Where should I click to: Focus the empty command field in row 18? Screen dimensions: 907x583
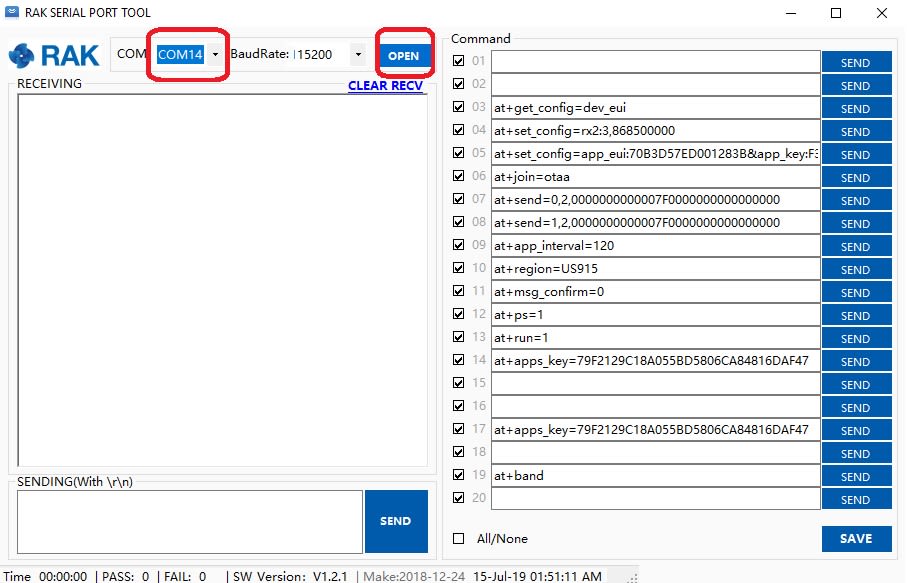pyautogui.click(x=655, y=452)
